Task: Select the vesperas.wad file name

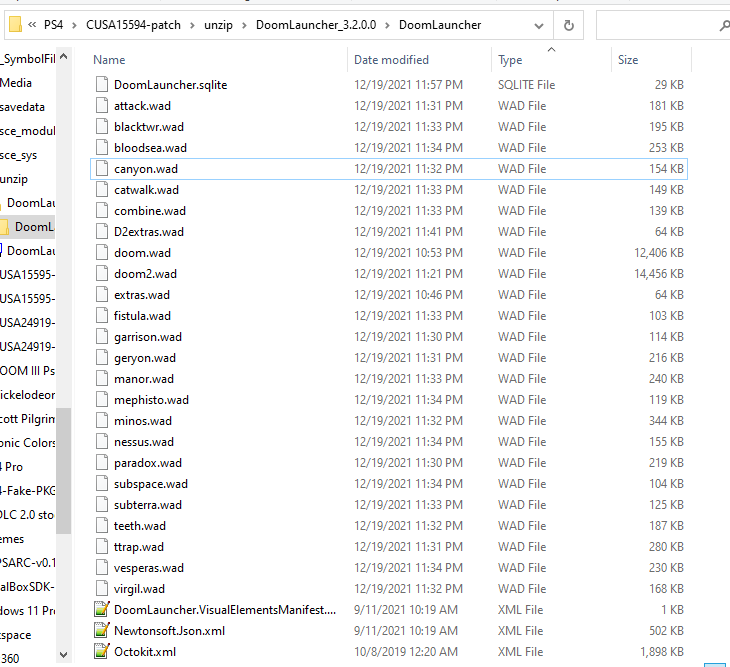Action: [149, 567]
